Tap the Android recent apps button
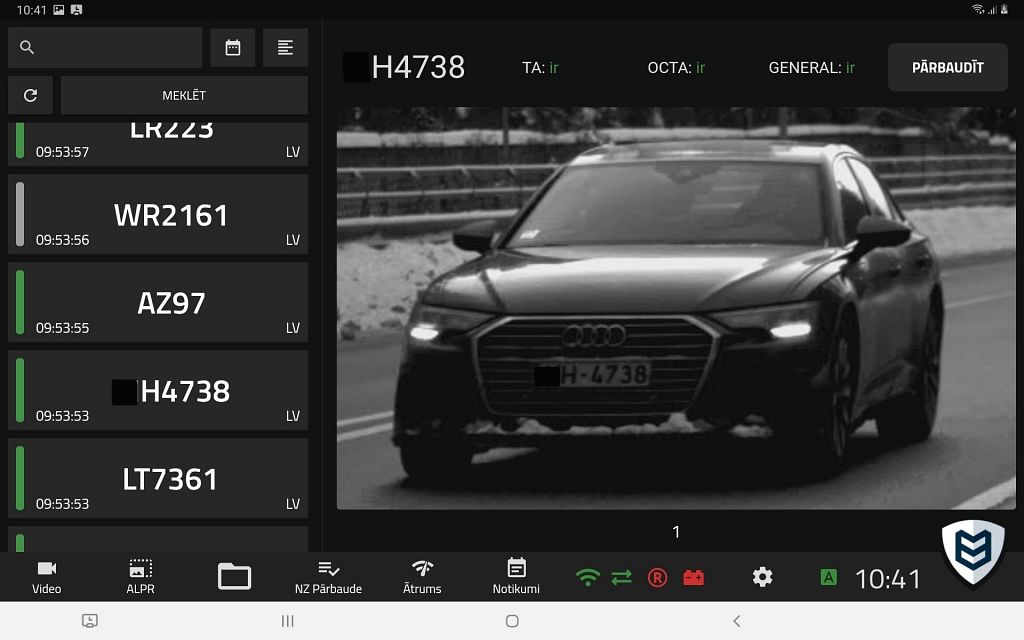 [x=287, y=621]
